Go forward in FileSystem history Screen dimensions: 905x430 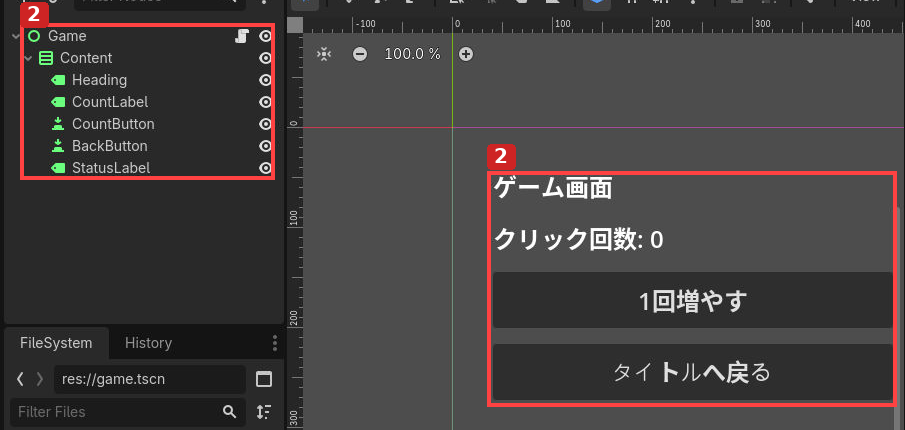click(x=40, y=379)
